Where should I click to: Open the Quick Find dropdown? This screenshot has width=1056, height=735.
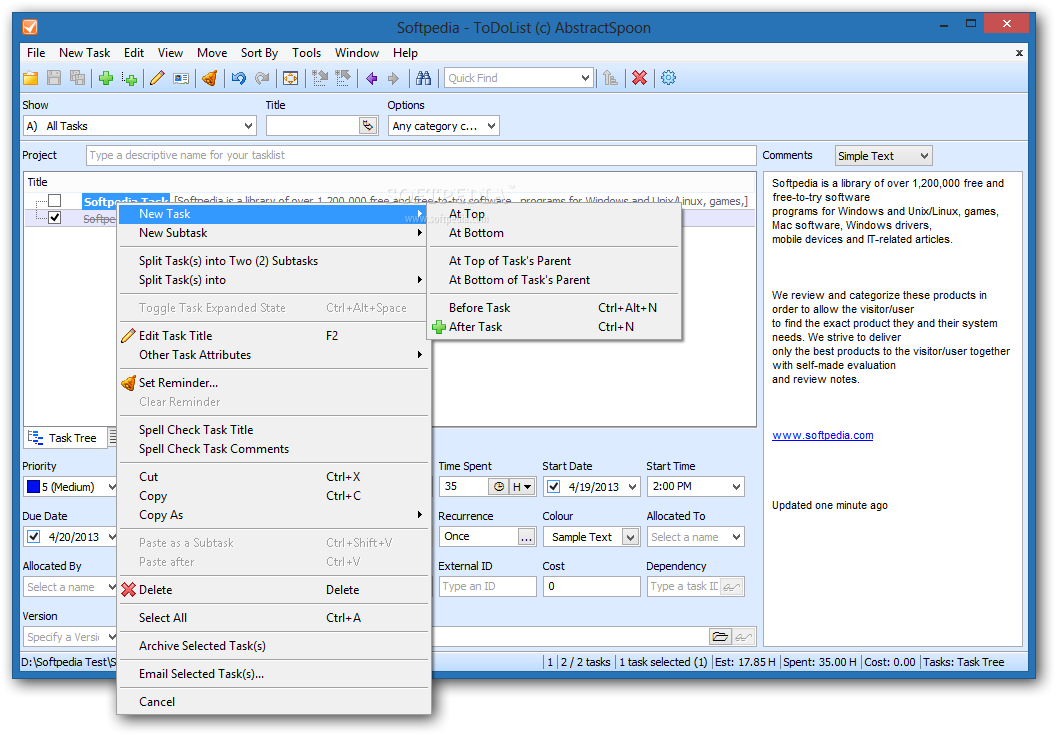585,78
